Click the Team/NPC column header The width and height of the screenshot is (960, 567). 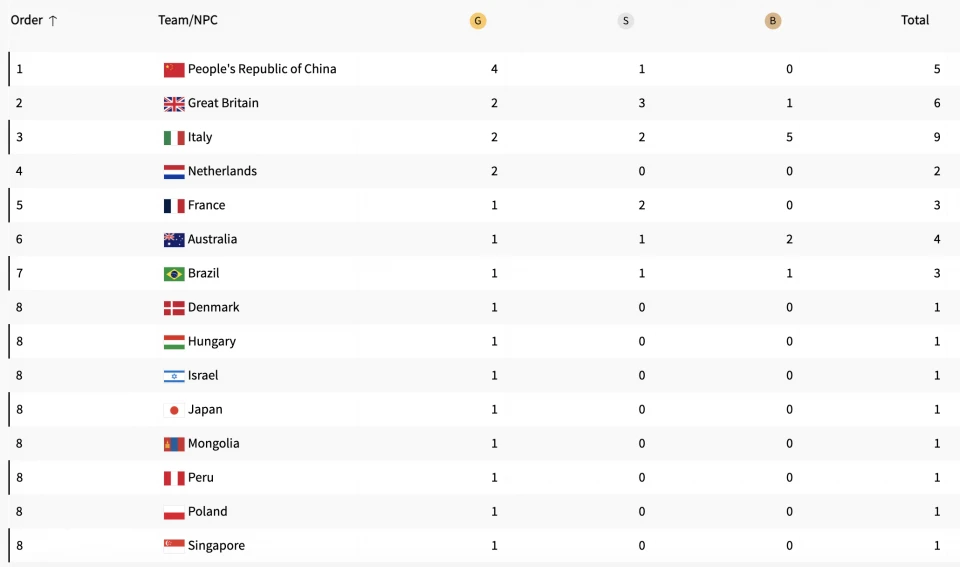(x=187, y=20)
